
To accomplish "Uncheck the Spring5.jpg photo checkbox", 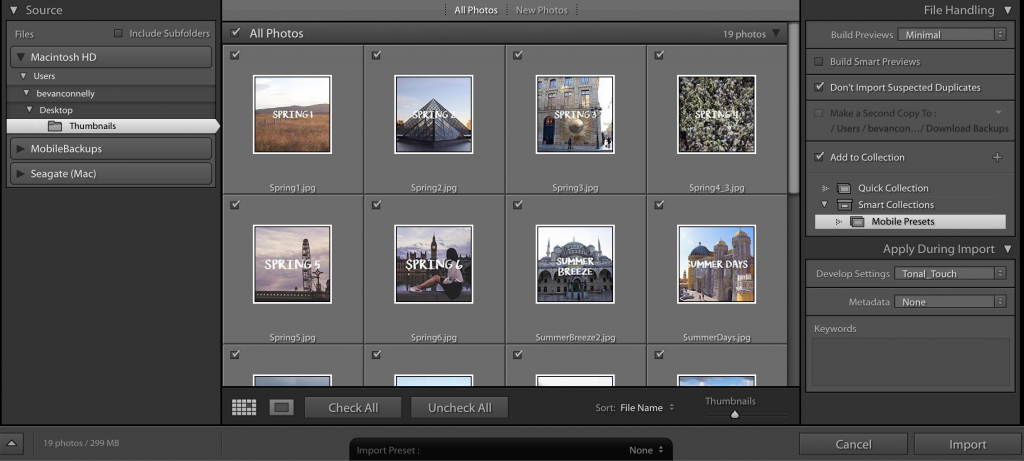I will click(235, 205).
